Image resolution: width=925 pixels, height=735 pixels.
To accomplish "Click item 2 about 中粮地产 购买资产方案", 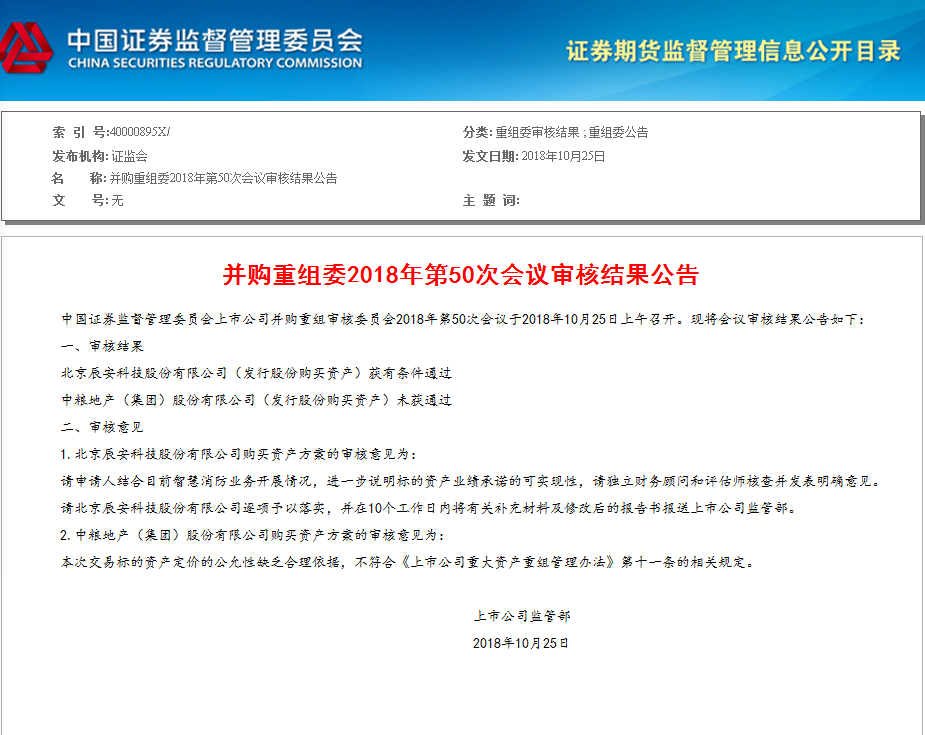I will click(x=252, y=535).
